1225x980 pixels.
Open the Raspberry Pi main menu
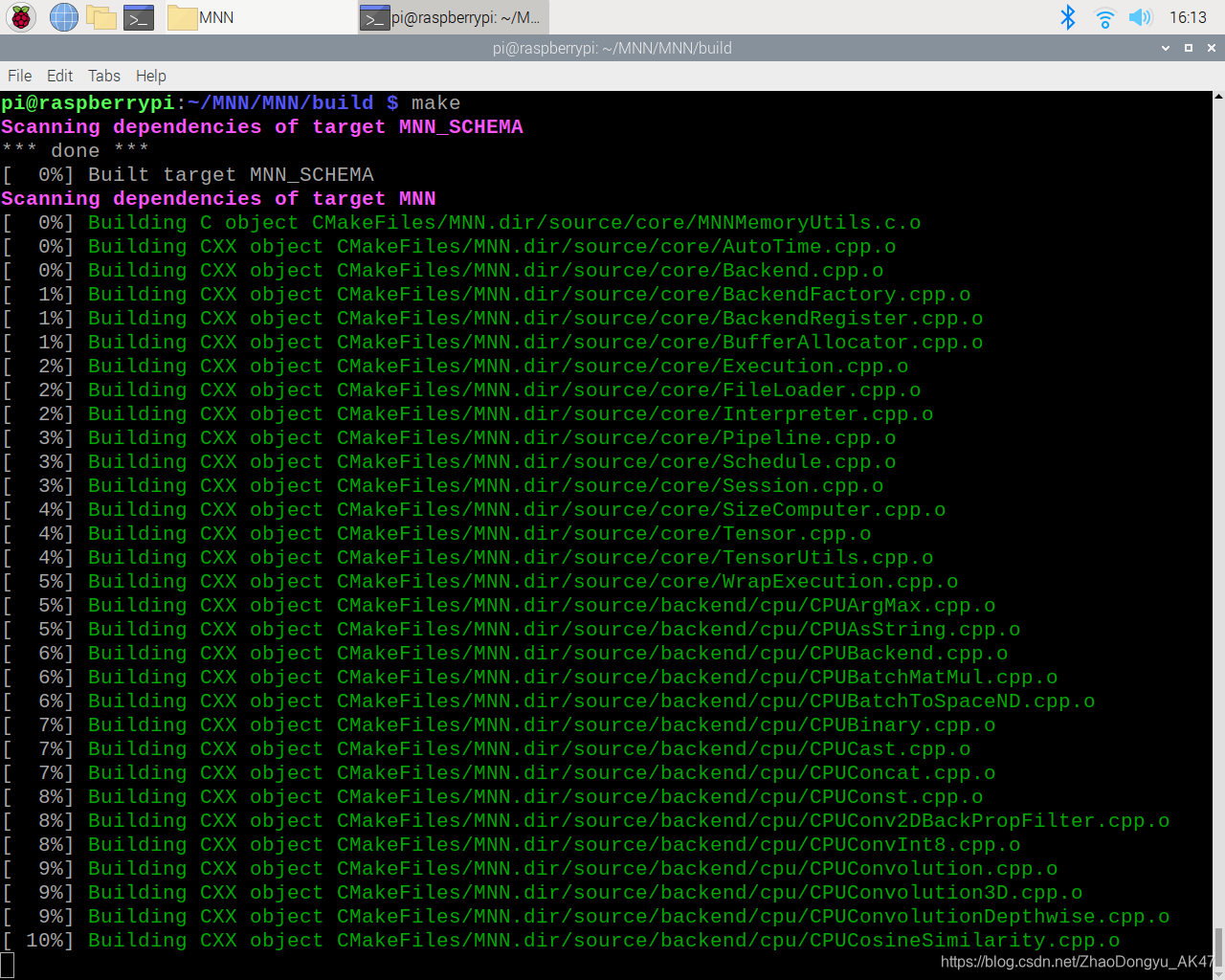(x=21, y=17)
